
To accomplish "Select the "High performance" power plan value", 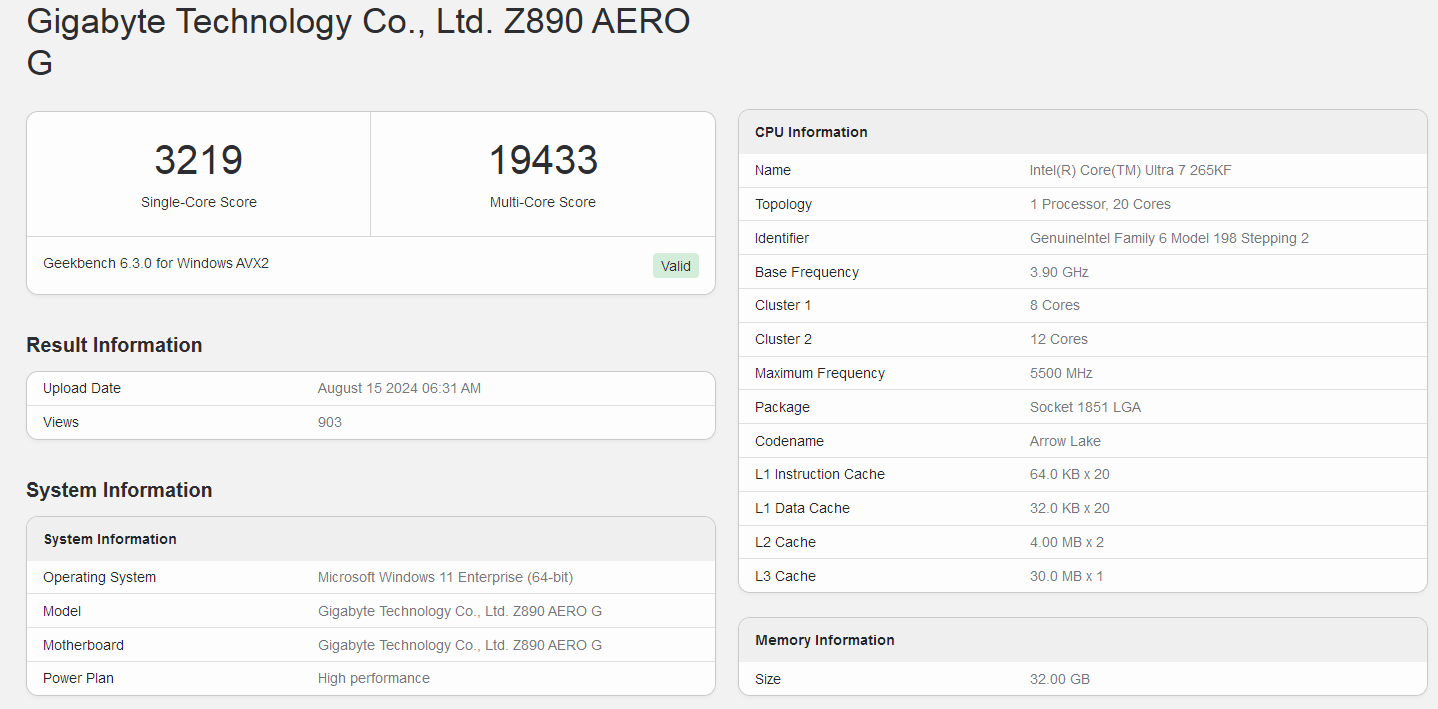I will pos(374,678).
